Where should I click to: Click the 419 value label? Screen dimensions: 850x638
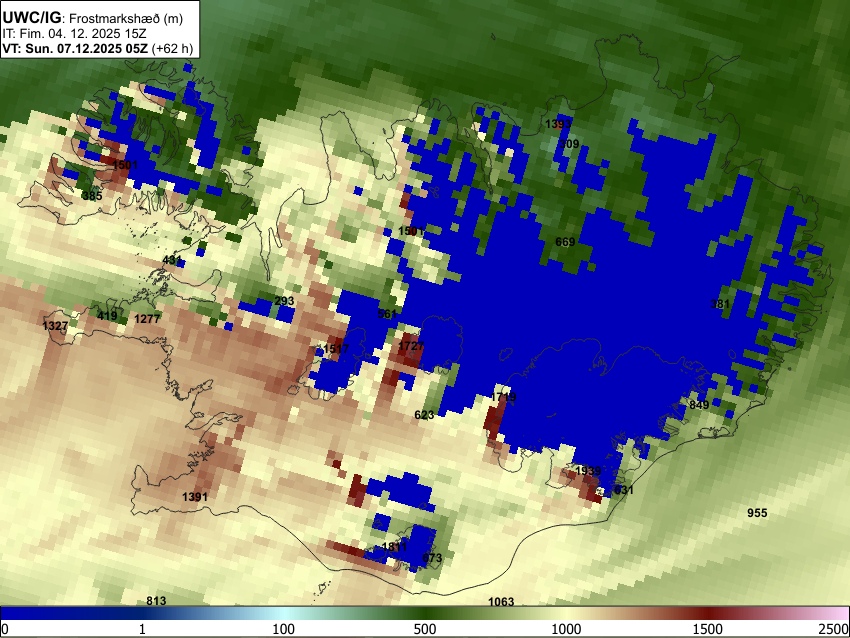(107, 316)
